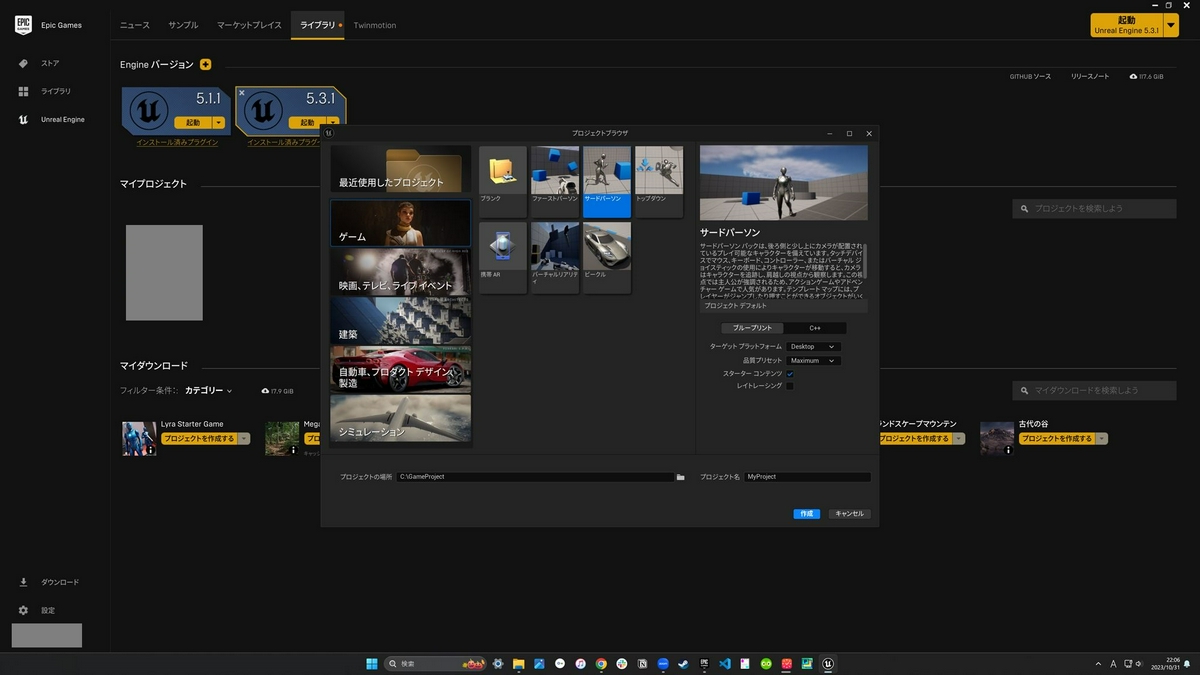
Task: Browse for project location with folder icon
Action: click(680, 477)
